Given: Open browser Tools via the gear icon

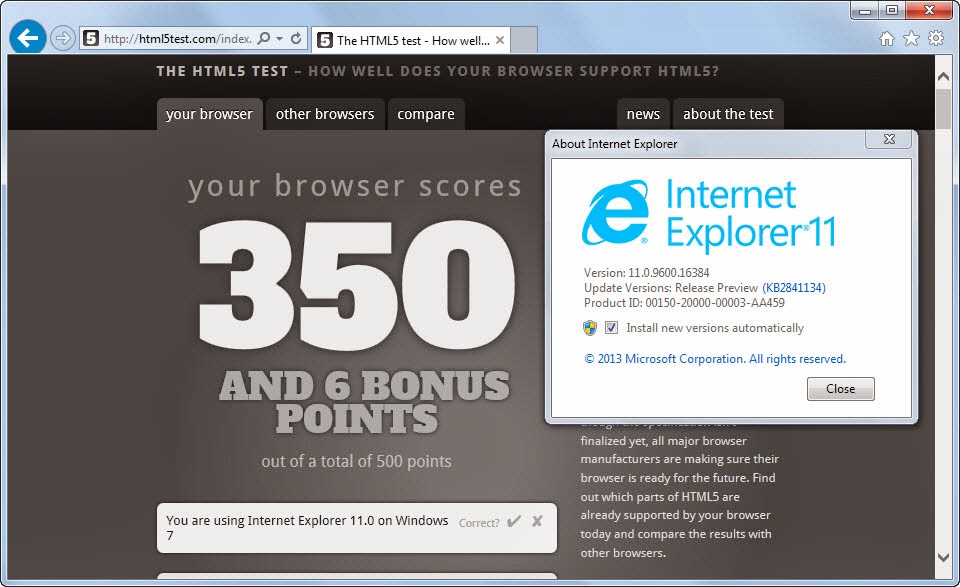Looking at the screenshot, I should [x=935, y=37].
